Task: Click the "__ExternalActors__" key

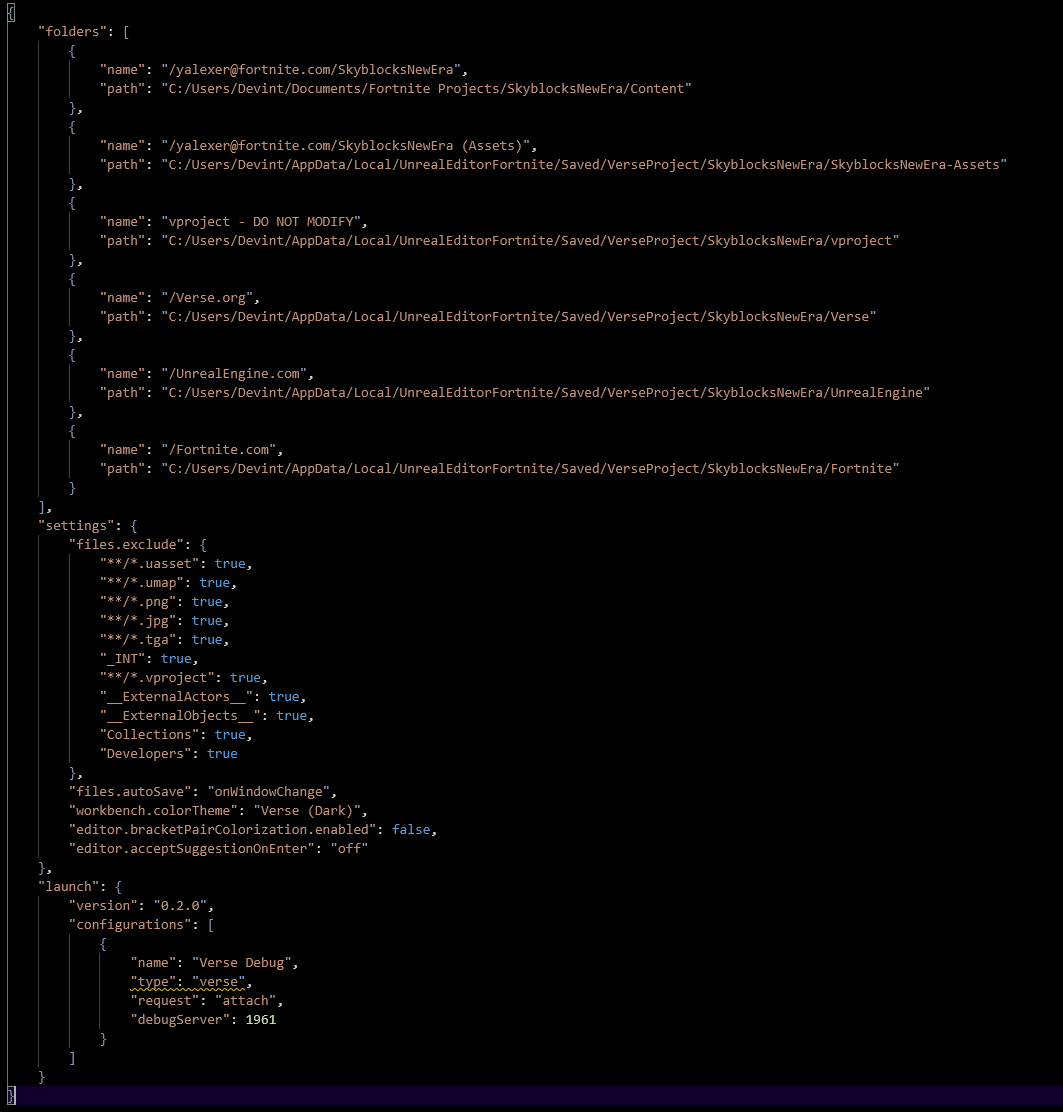Action: (177, 696)
